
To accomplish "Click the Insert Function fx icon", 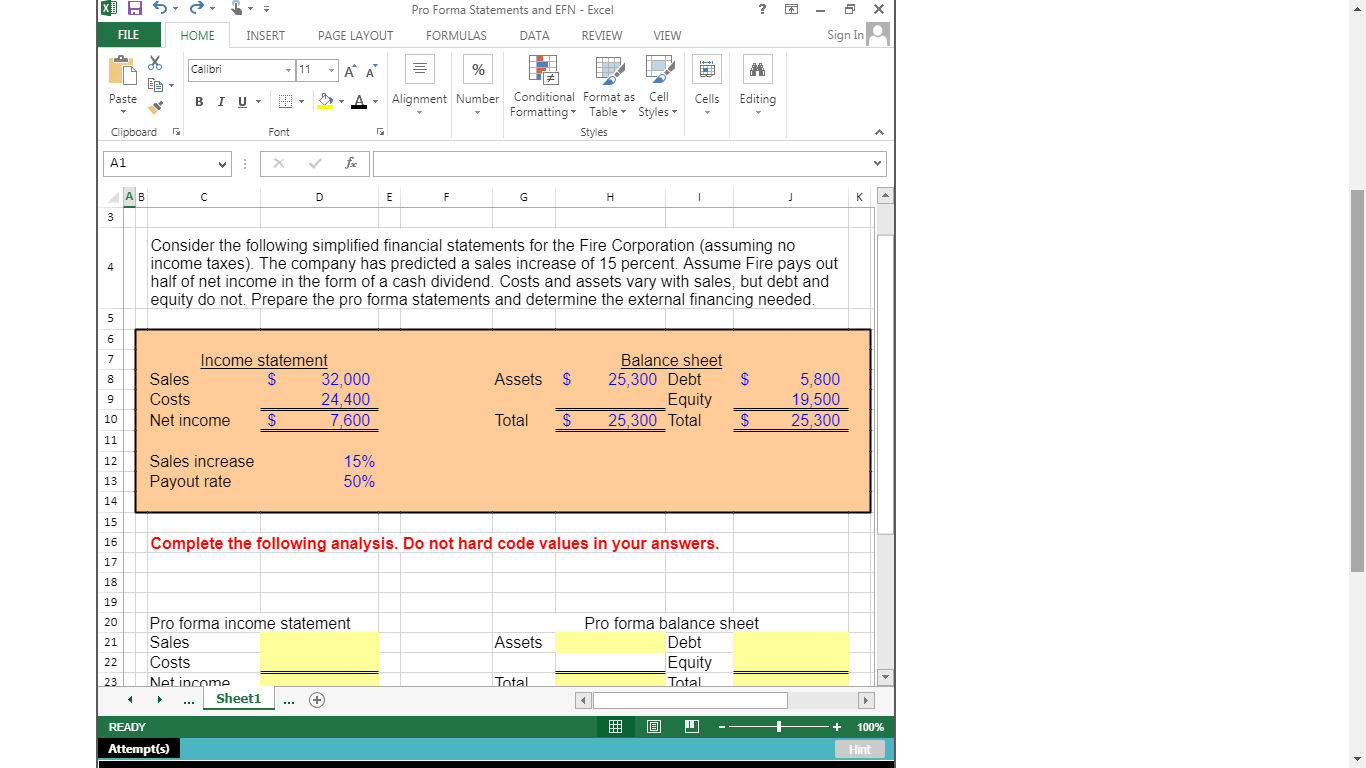I will click(x=351, y=163).
